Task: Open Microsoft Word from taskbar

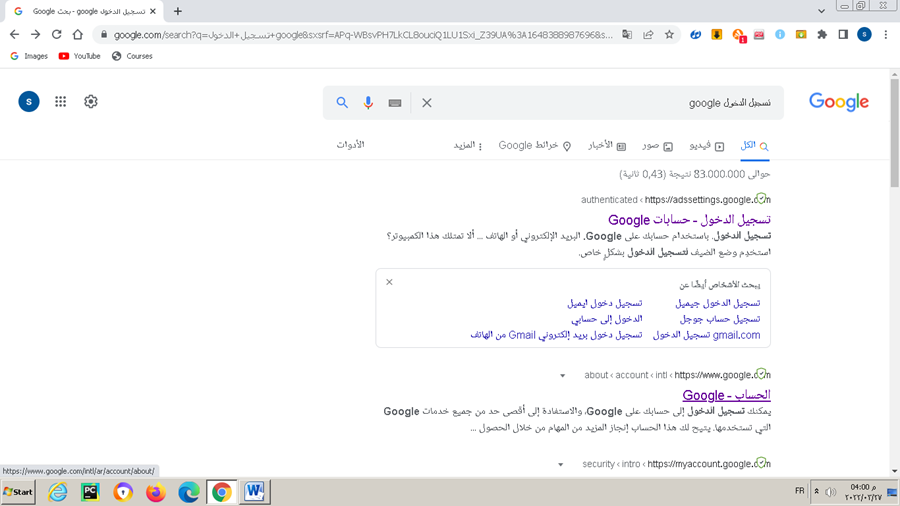Action: [254, 492]
